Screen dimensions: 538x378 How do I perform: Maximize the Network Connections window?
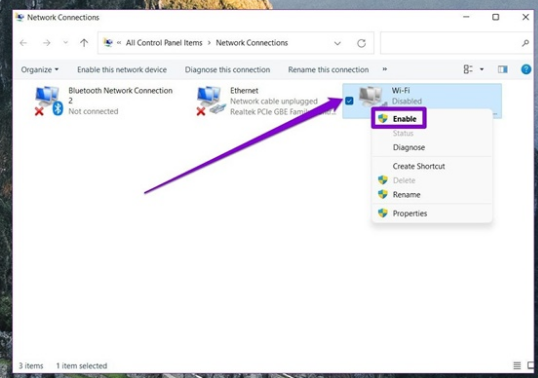click(x=495, y=17)
